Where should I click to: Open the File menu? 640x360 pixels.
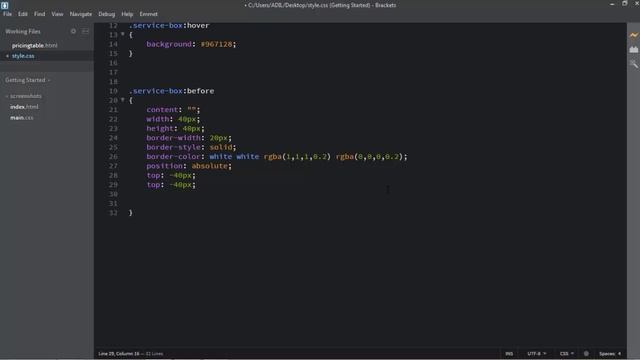[x=7, y=14]
